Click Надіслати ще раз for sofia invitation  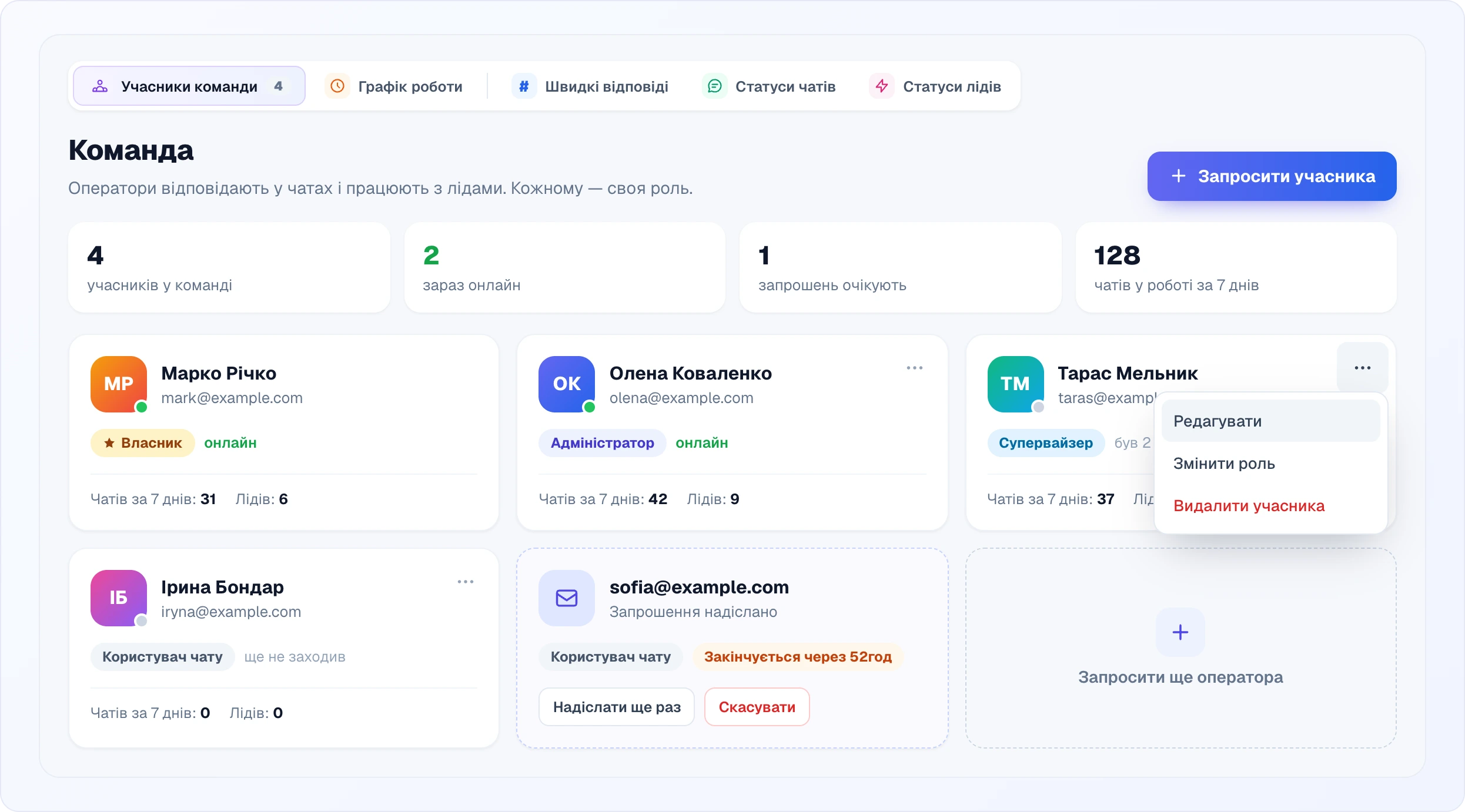pyautogui.click(x=617, y=707)
